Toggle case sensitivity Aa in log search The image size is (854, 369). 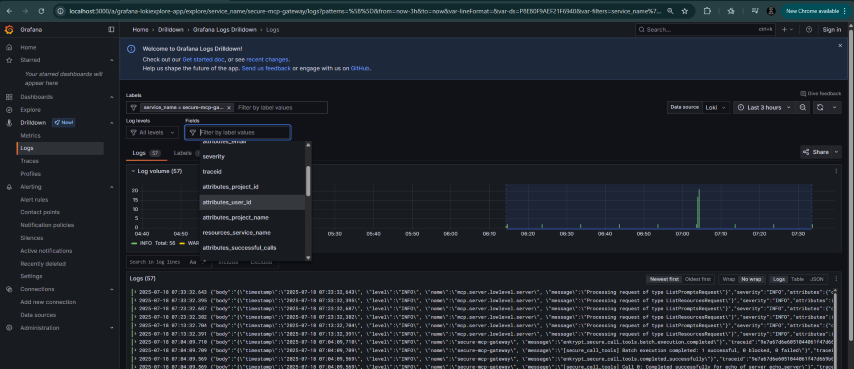193,262
